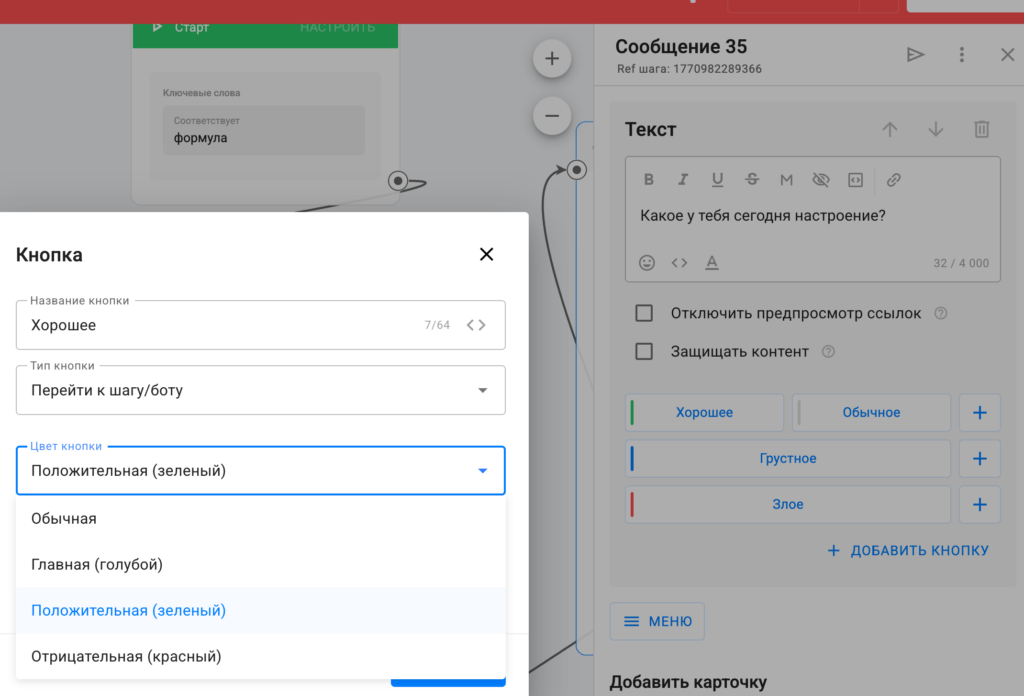
Task: Enable Отключить предпросмотр ссылок checkbox
Action: (x=645, y=313)
